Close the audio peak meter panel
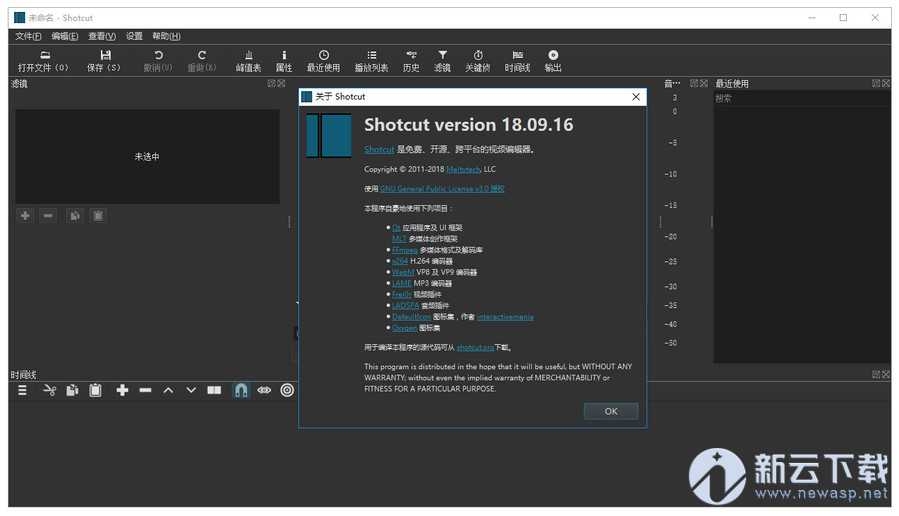This screenshot has width=899, height=516. pyautogui.click(x=704, y=84)
